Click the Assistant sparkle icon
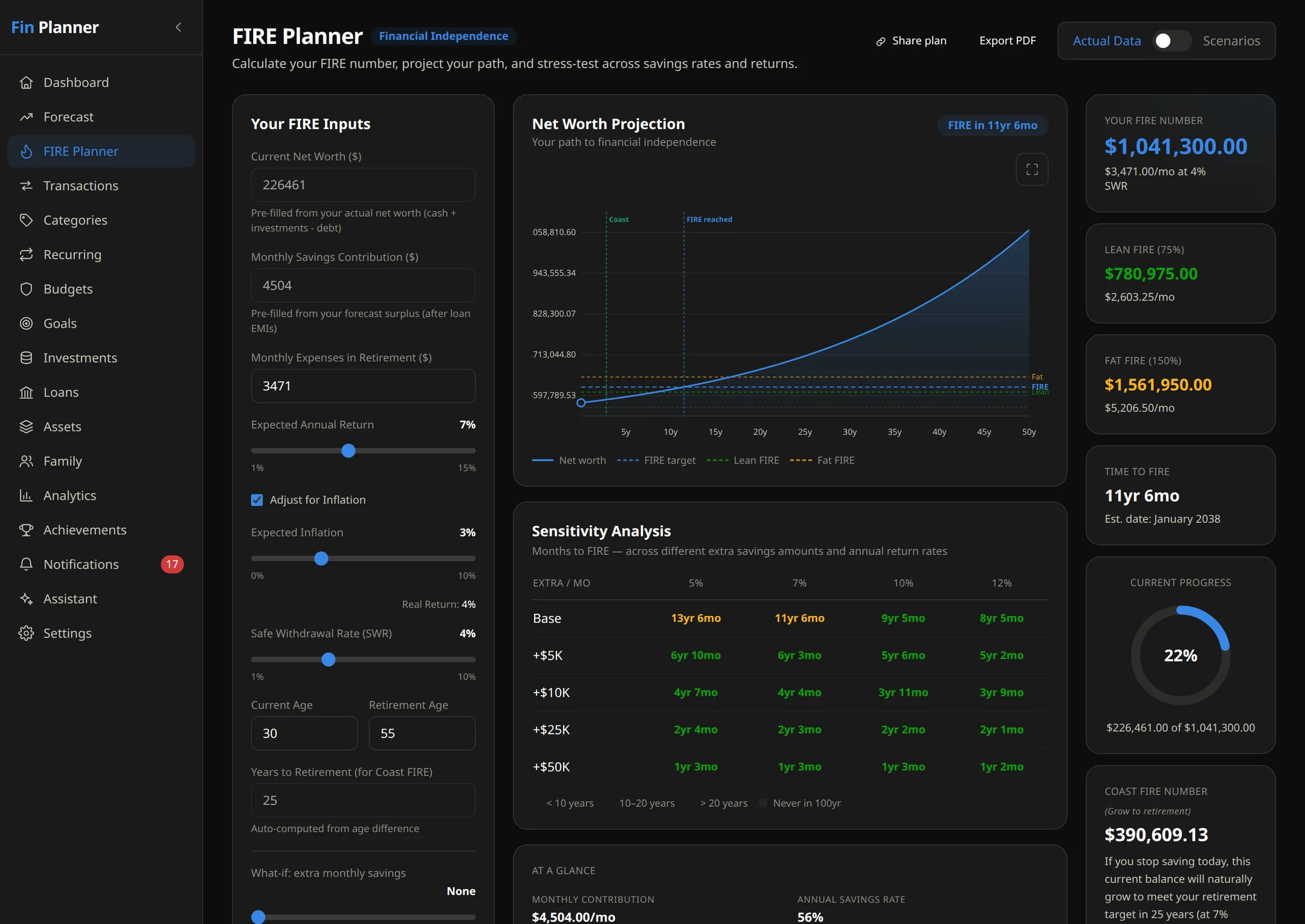 (26, 598)
